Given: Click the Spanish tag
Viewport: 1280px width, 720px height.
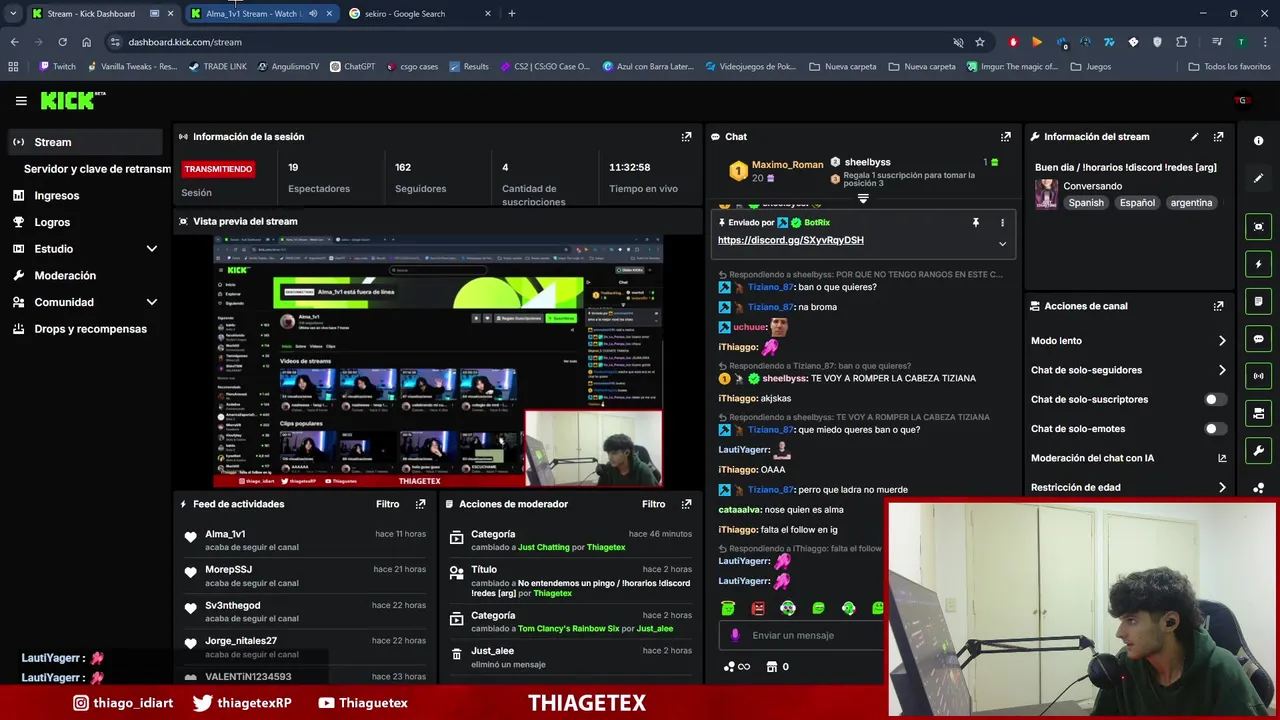Looking at the screenshot, I should [x=1086, y=203].
